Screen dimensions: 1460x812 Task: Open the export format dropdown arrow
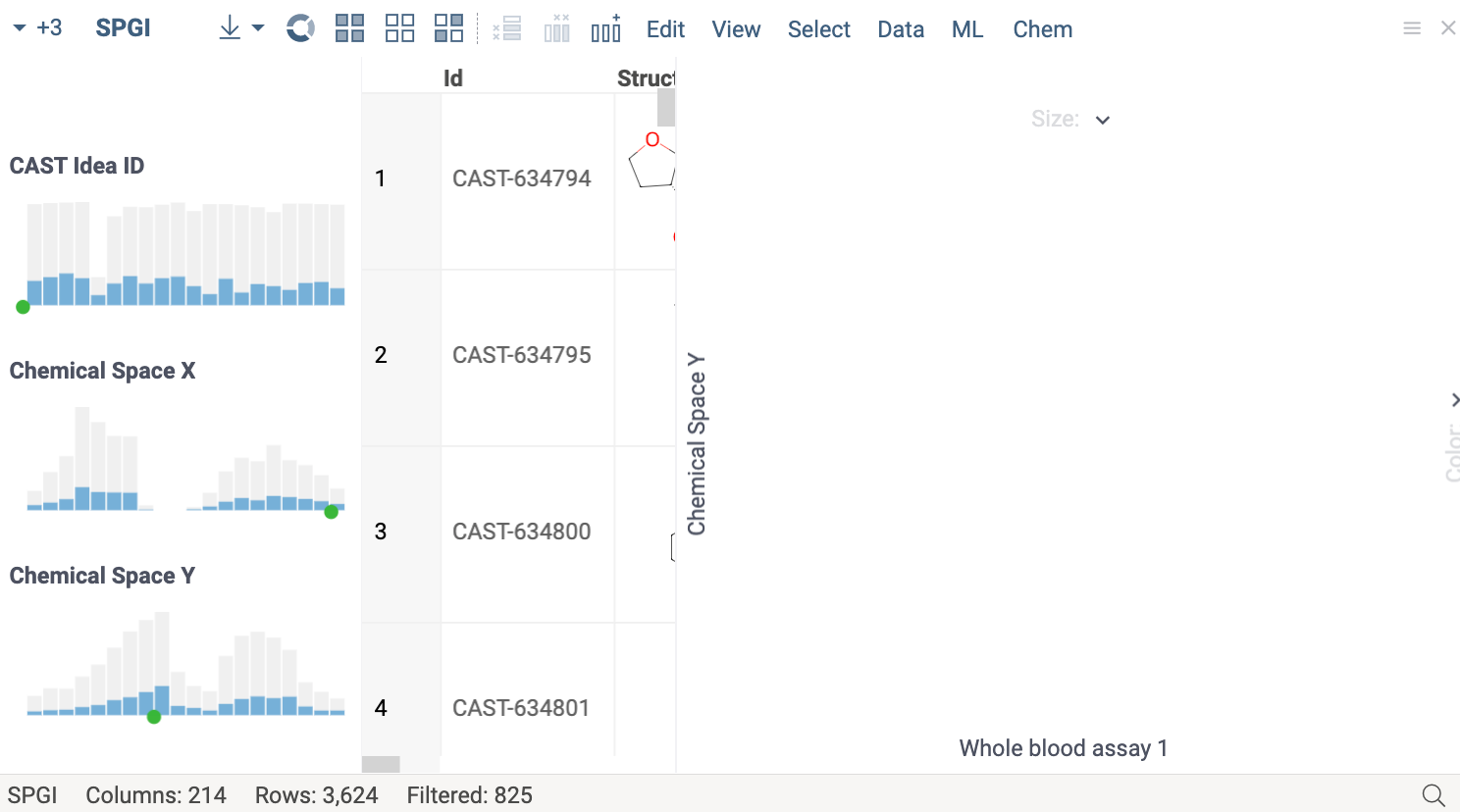(x=256, y=27)
